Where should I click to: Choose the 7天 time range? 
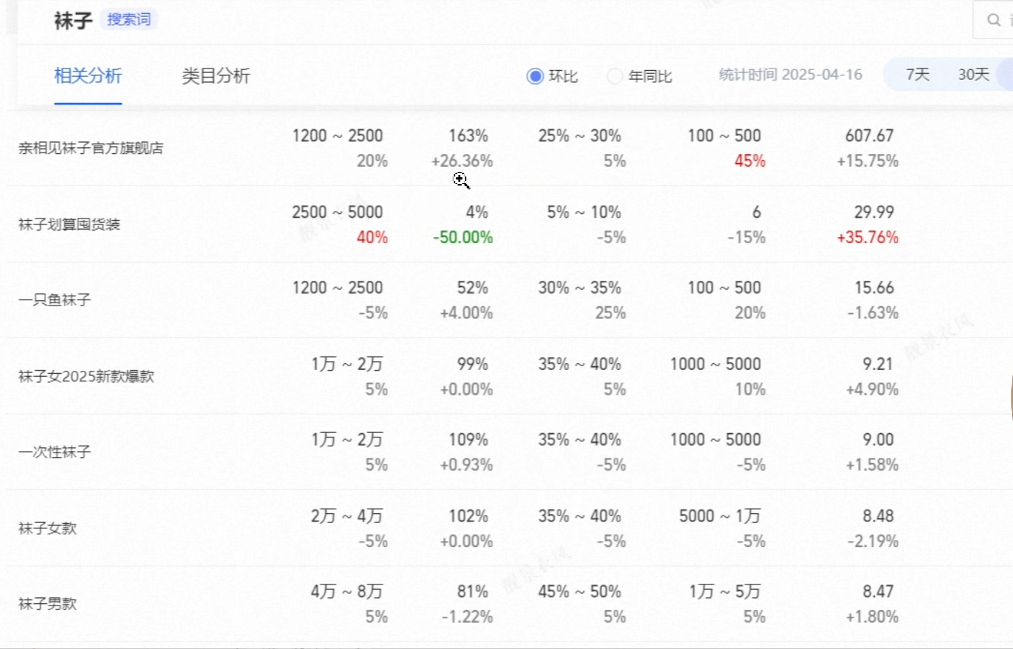(917, 74)
